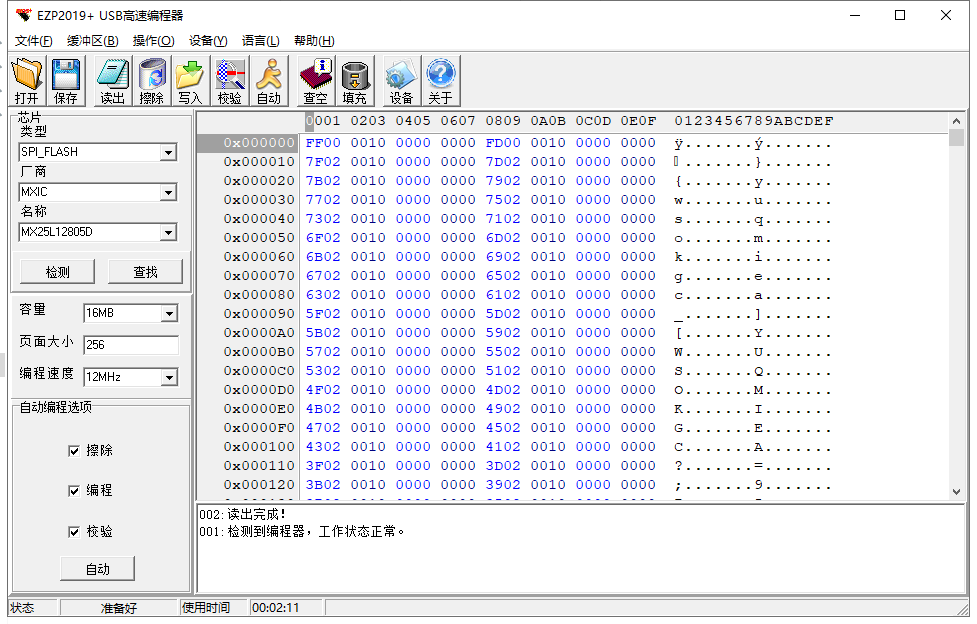Select the 页面大小 field showing 256
This screenshot has height=624, width=977.
click(x=130, y=344)
